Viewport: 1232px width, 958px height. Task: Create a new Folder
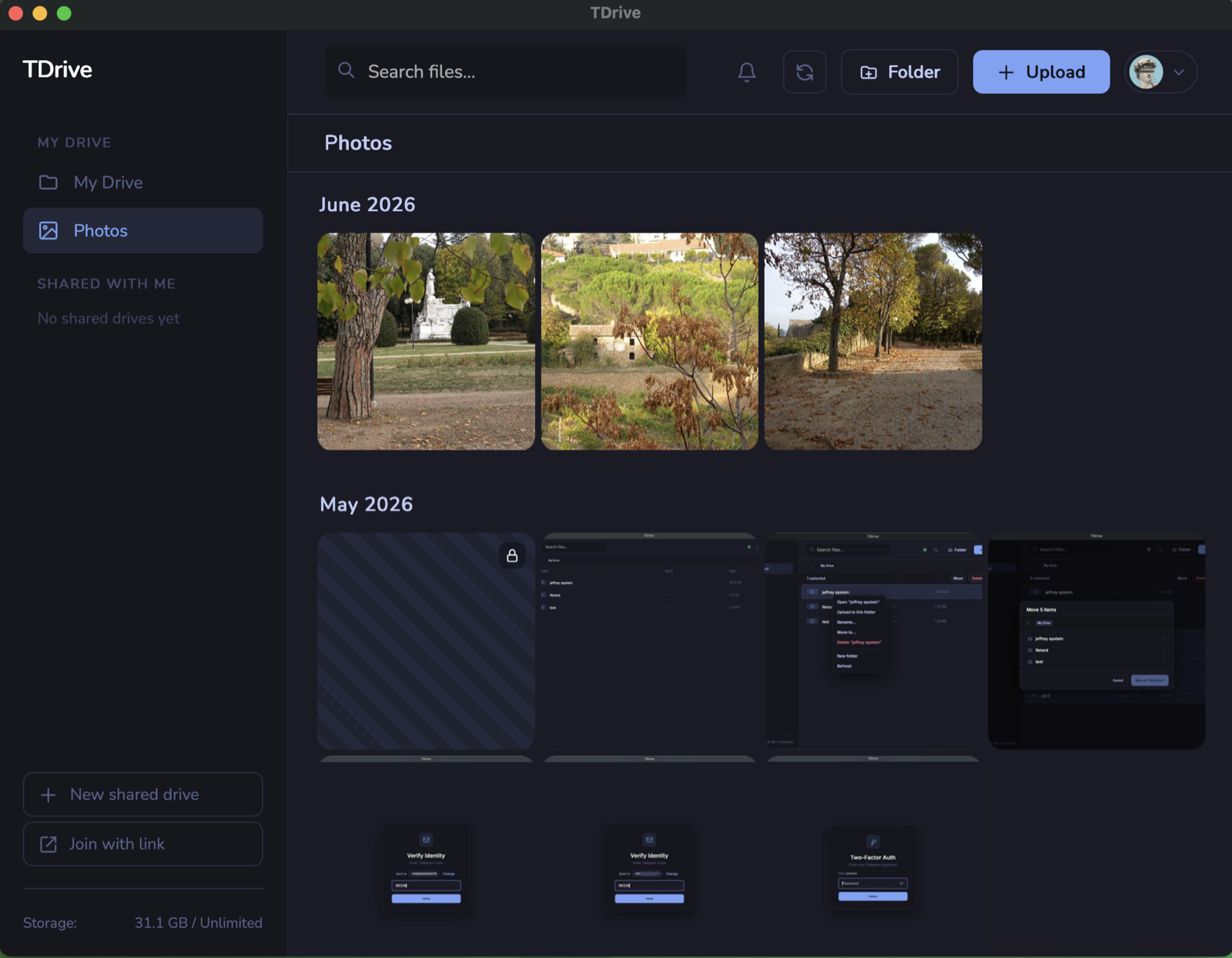click(899, 72)
